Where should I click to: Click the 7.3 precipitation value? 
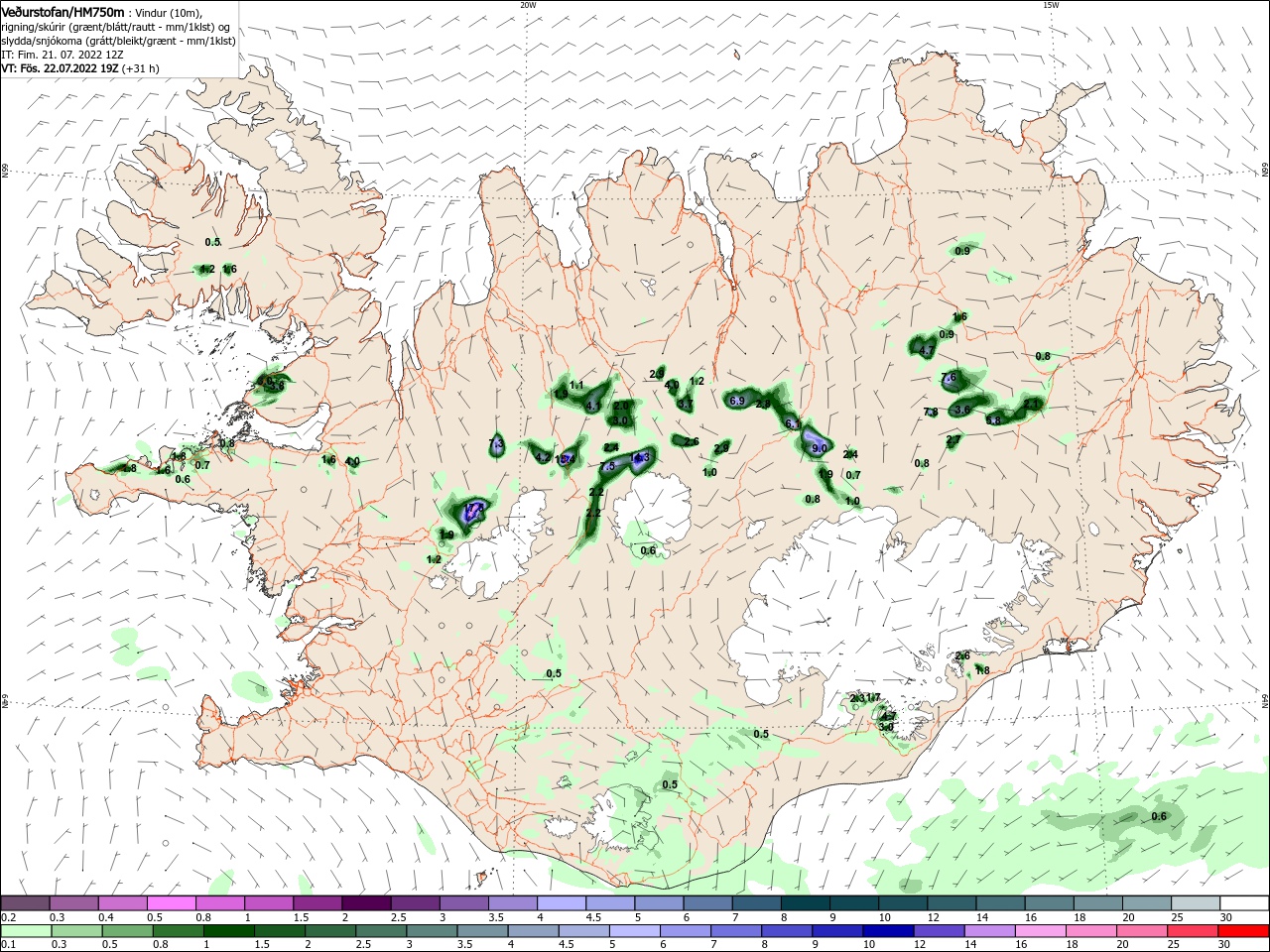click(496, 441)
